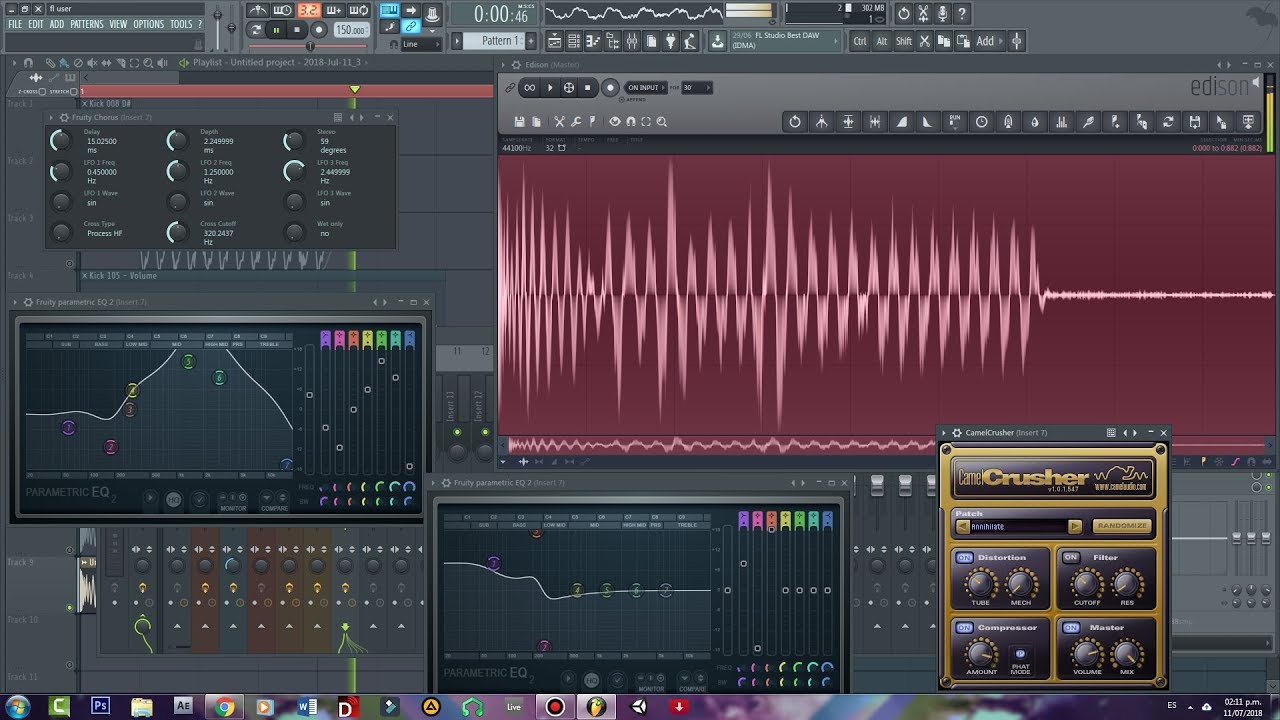Click the CamelCrusher CUTOFF knob
Screen dimensions: 1280x720
pos(1086,584)
